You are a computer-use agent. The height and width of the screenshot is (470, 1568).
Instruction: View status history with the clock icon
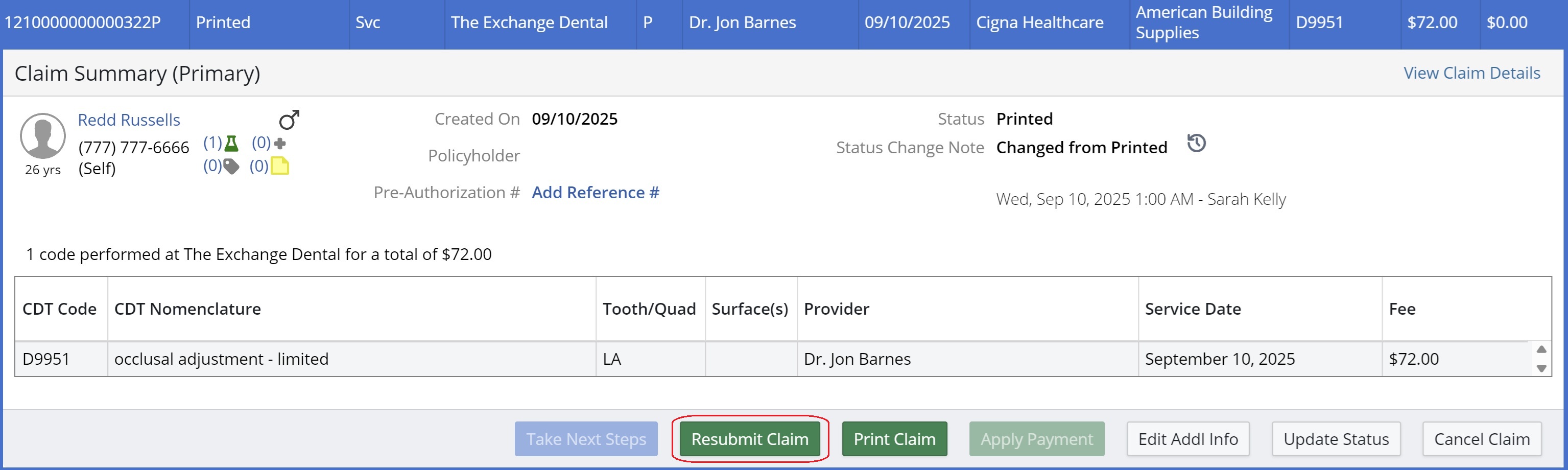pyautogui.click(x=1197, y=144)
